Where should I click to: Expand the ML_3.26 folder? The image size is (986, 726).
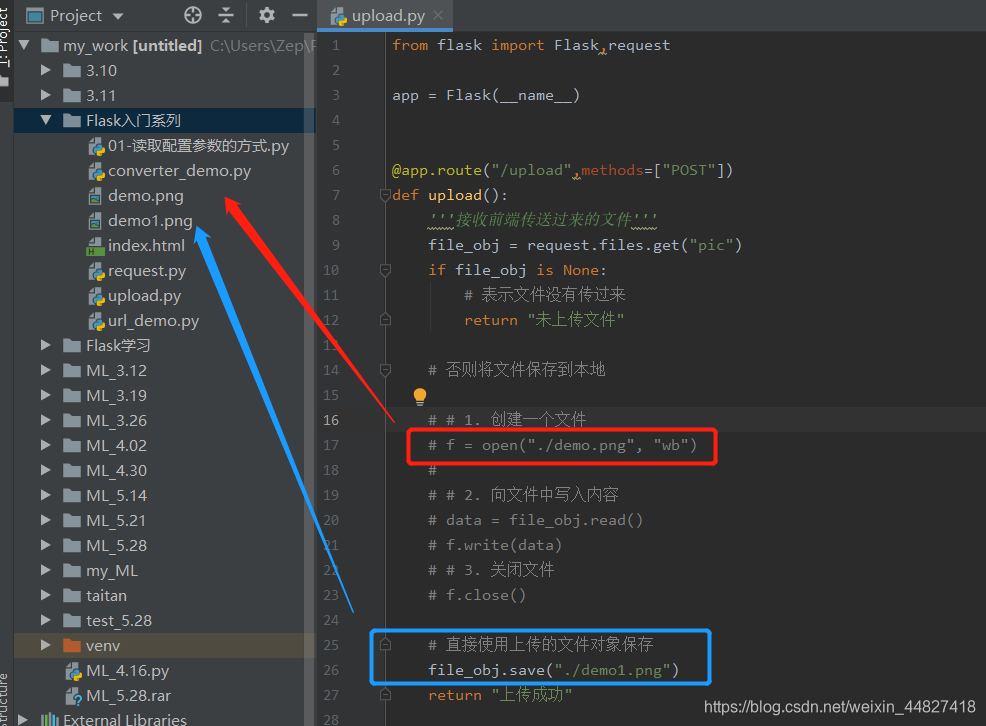coord(45,420)
